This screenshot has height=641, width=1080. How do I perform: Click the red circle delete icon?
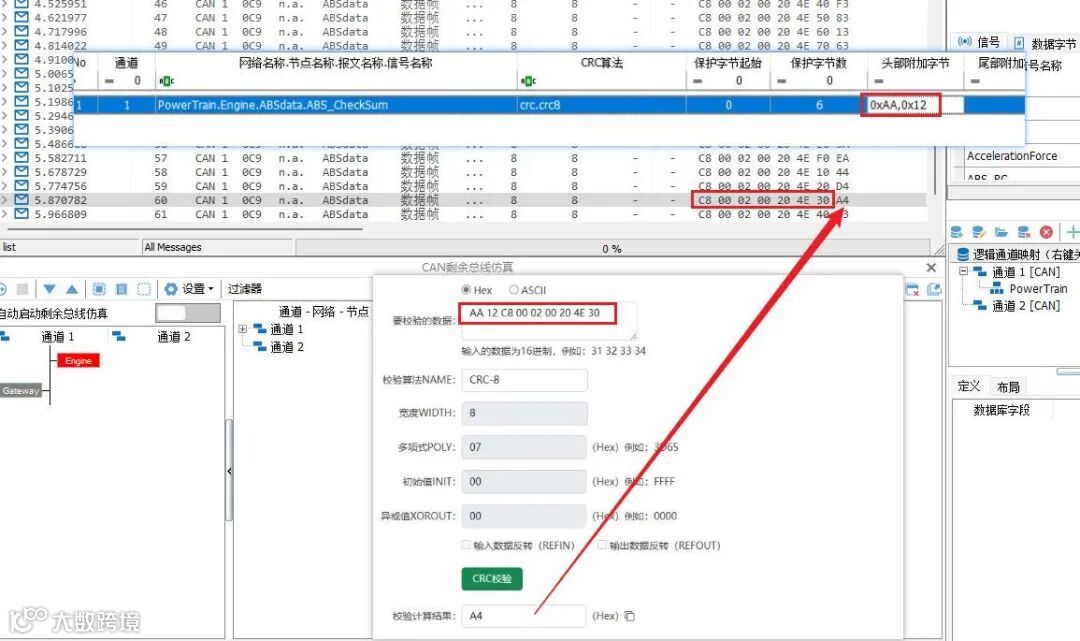(x=1046, y=232)
